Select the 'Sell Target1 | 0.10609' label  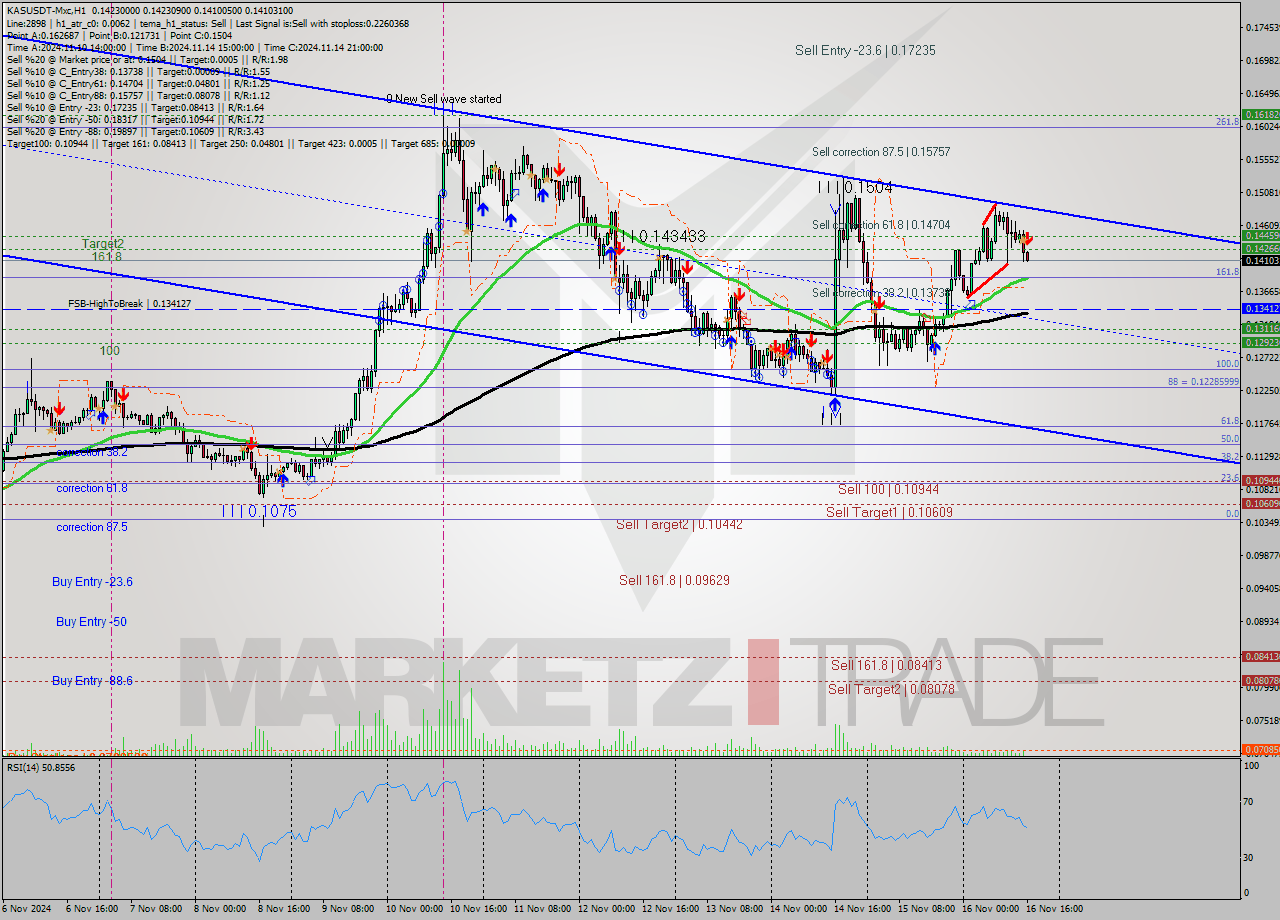pos(889,512)
